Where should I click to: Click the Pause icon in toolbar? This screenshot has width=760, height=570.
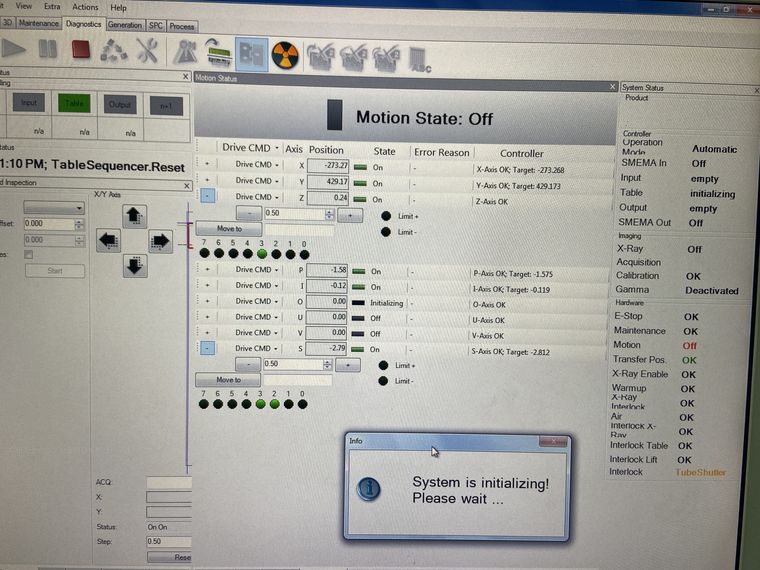click(47, 49)
